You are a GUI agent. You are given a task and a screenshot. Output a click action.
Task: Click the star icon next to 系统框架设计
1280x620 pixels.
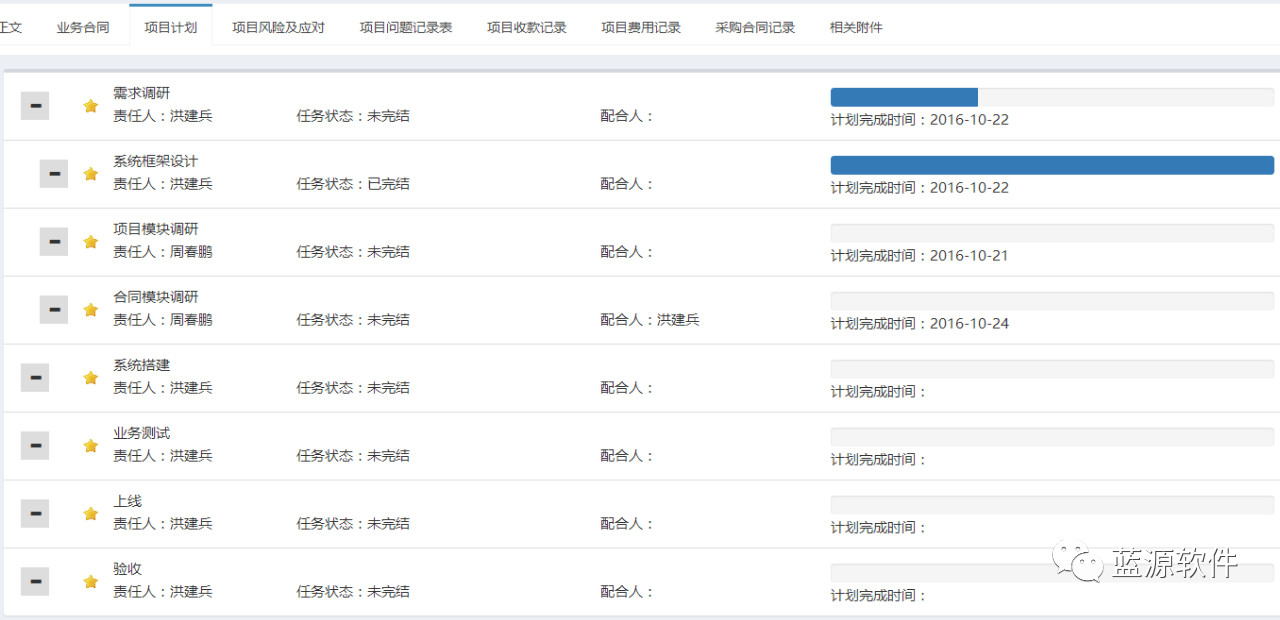pos(91,174)
